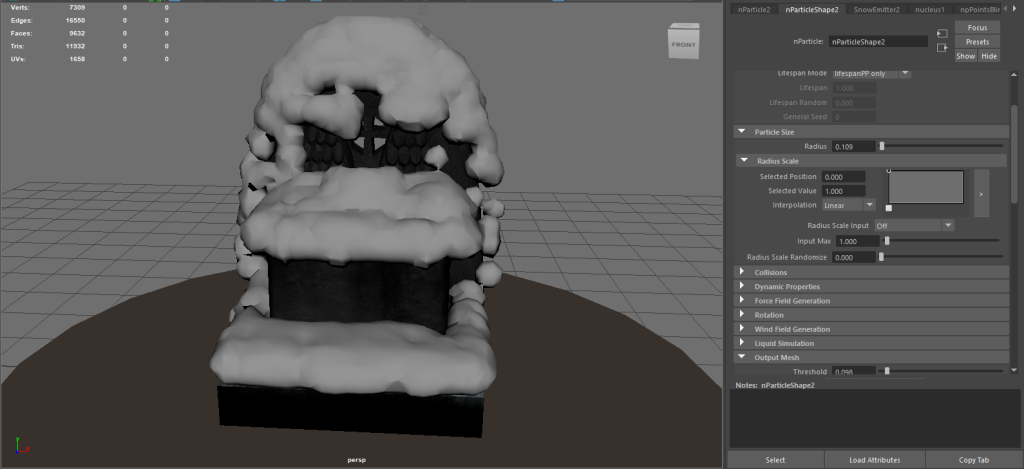Open the Radius Scale Input dropdown
1024x469 pixels.
pos(914,226)
